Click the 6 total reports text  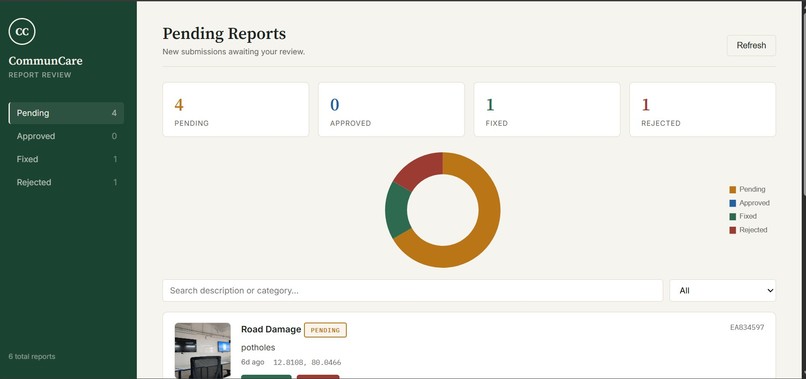(x=32, y=356)
